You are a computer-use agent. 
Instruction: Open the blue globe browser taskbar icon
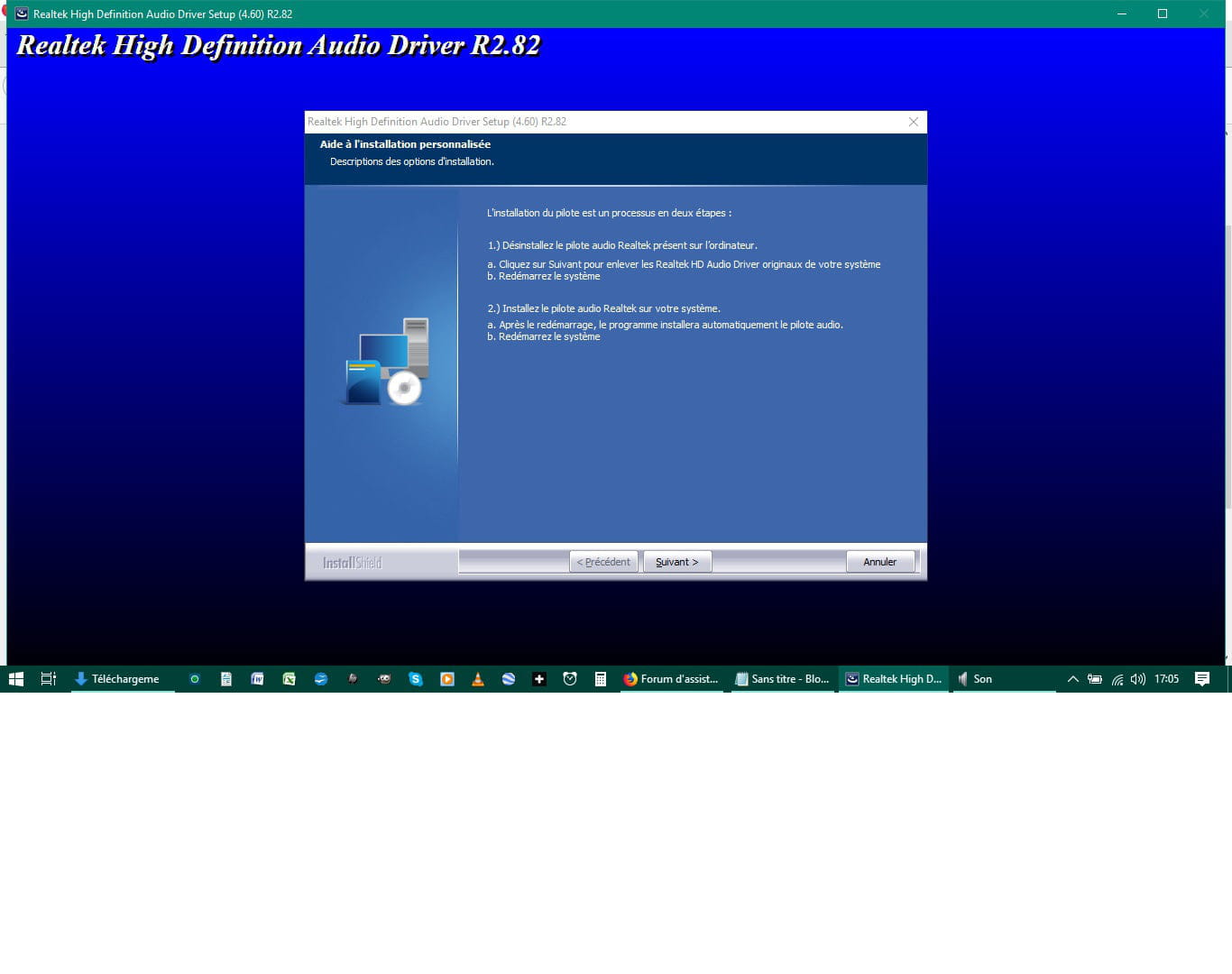pyautogui.click(x=320, y=679)
